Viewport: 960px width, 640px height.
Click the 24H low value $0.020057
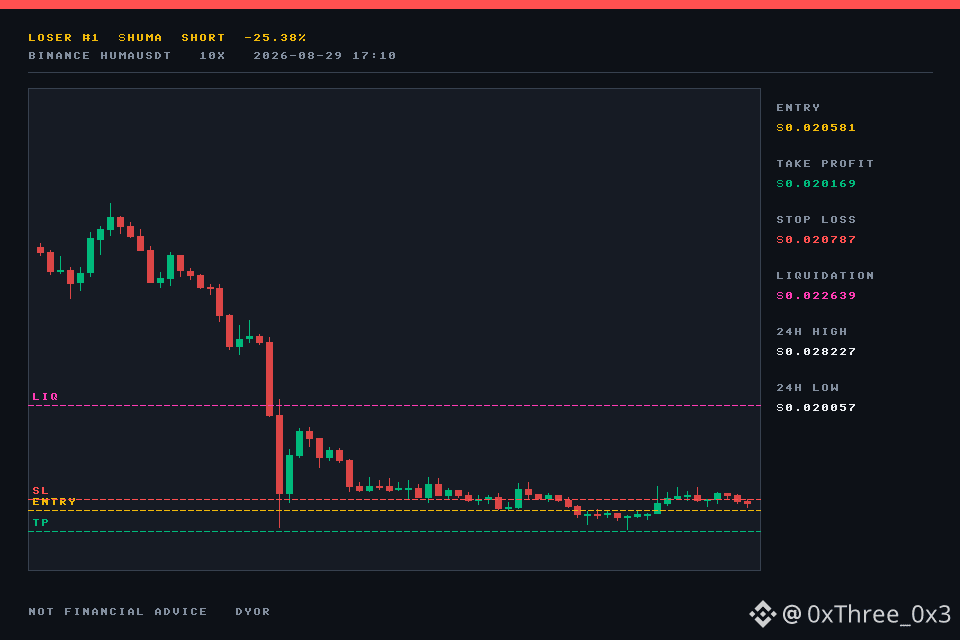pyautogui.click(x=816, y=408)
